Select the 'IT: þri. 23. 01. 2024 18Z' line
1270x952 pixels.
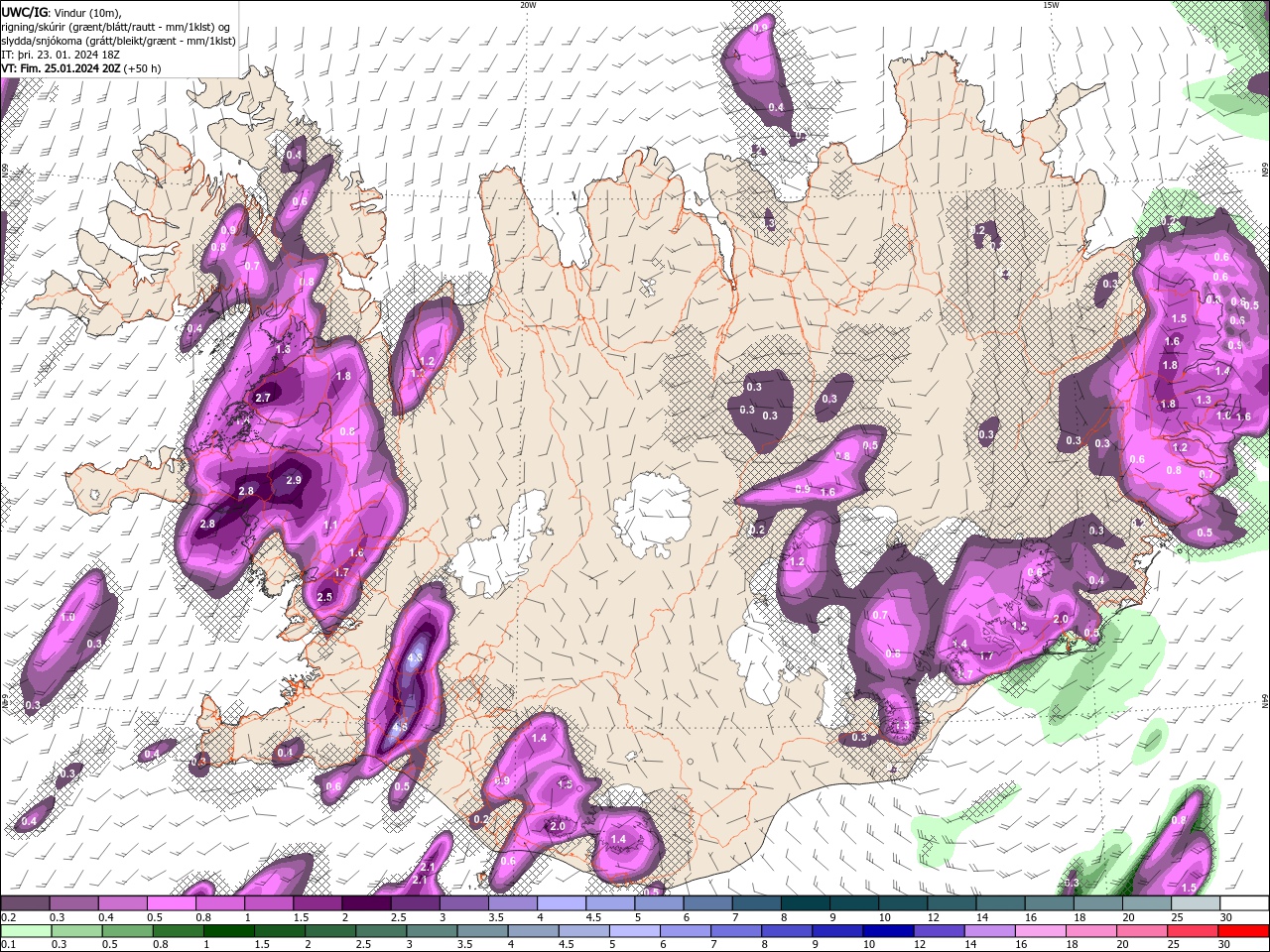coord(61,55)
